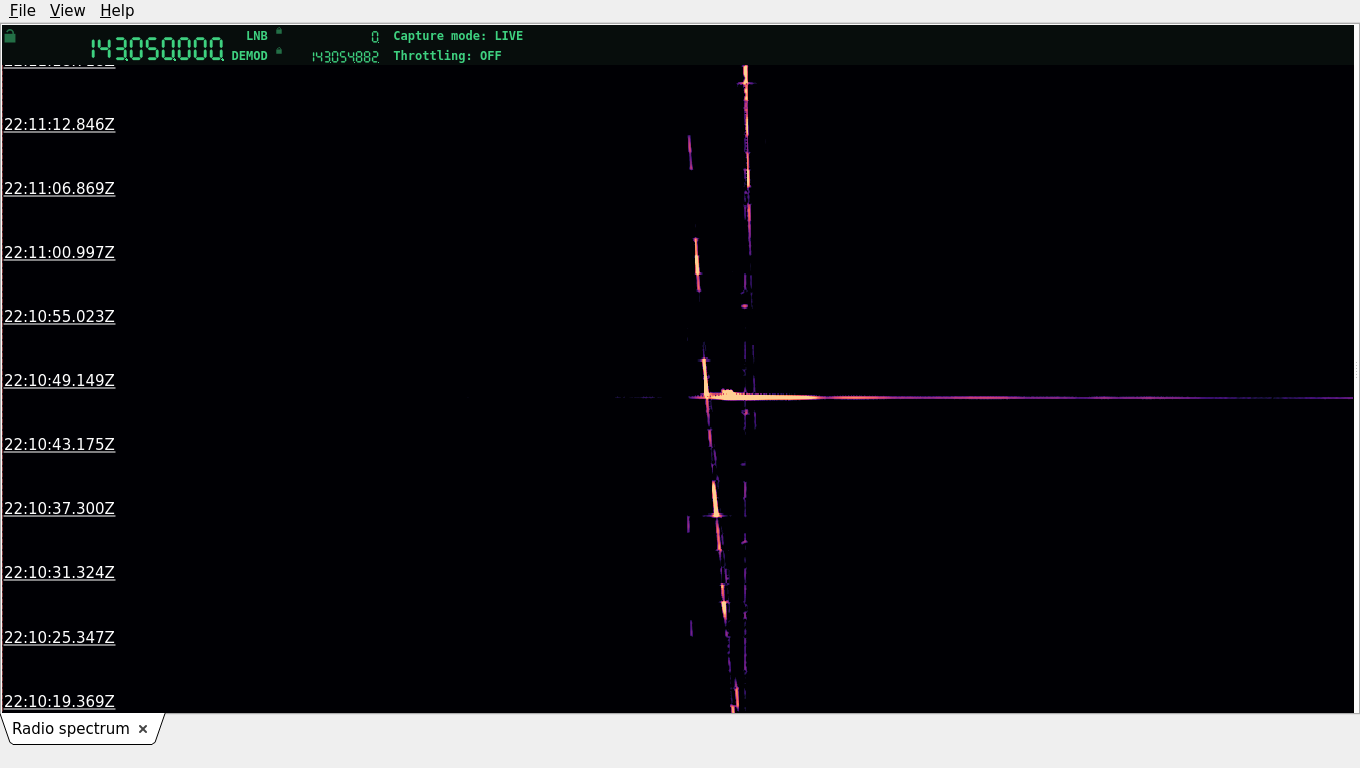1360x768 pixels.
Task: Click timestamp 22:11:12.846Z
Action: 60,125
